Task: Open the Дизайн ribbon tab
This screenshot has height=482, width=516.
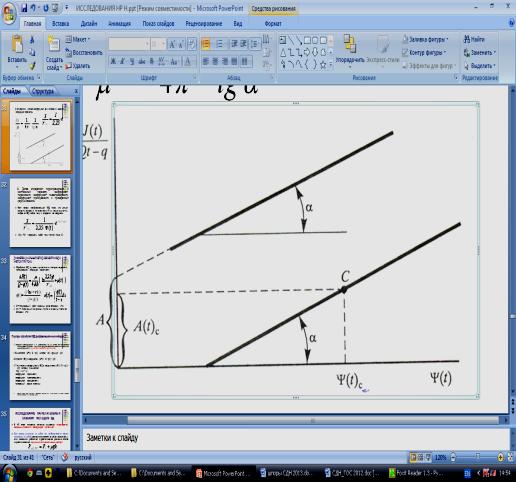Action: [x=89, y=23]
